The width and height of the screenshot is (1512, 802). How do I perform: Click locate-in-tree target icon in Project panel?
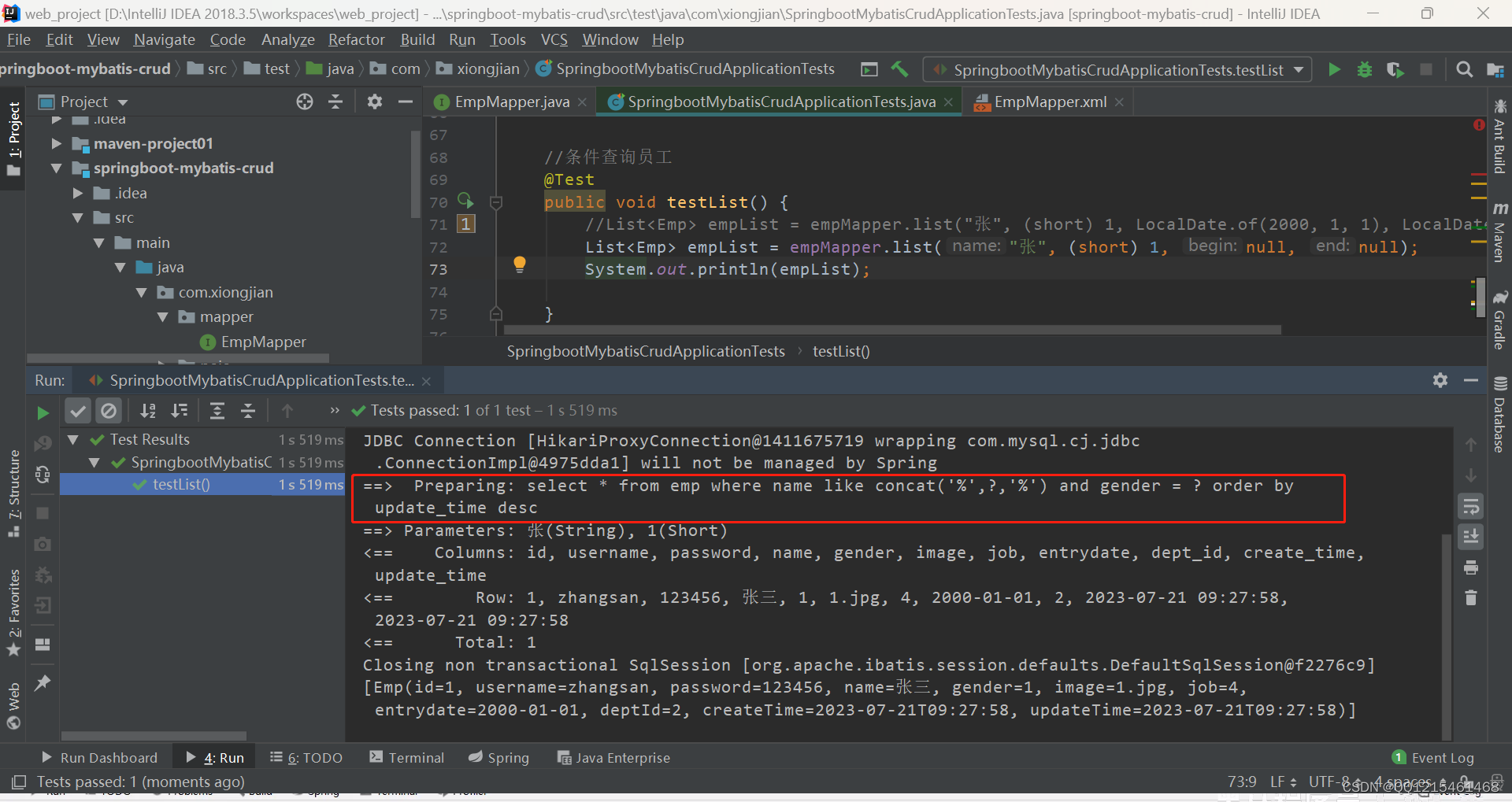pyautogui.click(x=305, y=102)
